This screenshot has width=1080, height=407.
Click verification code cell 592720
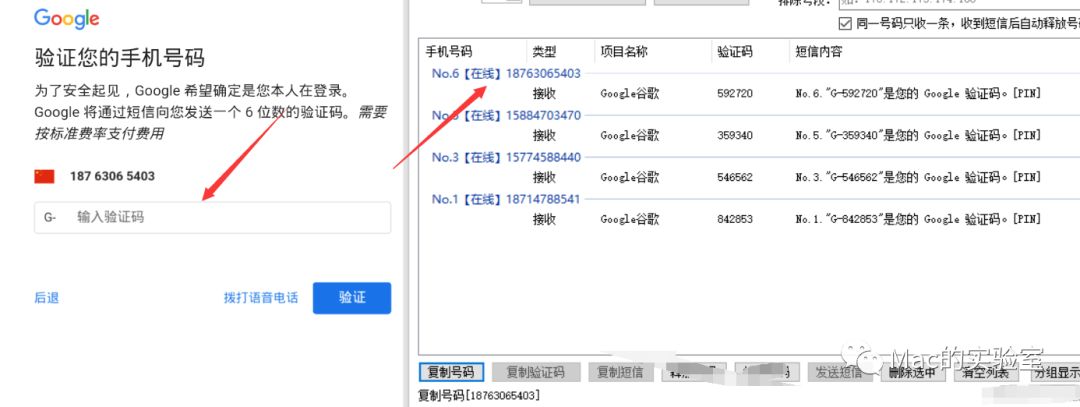coord(735,94)
